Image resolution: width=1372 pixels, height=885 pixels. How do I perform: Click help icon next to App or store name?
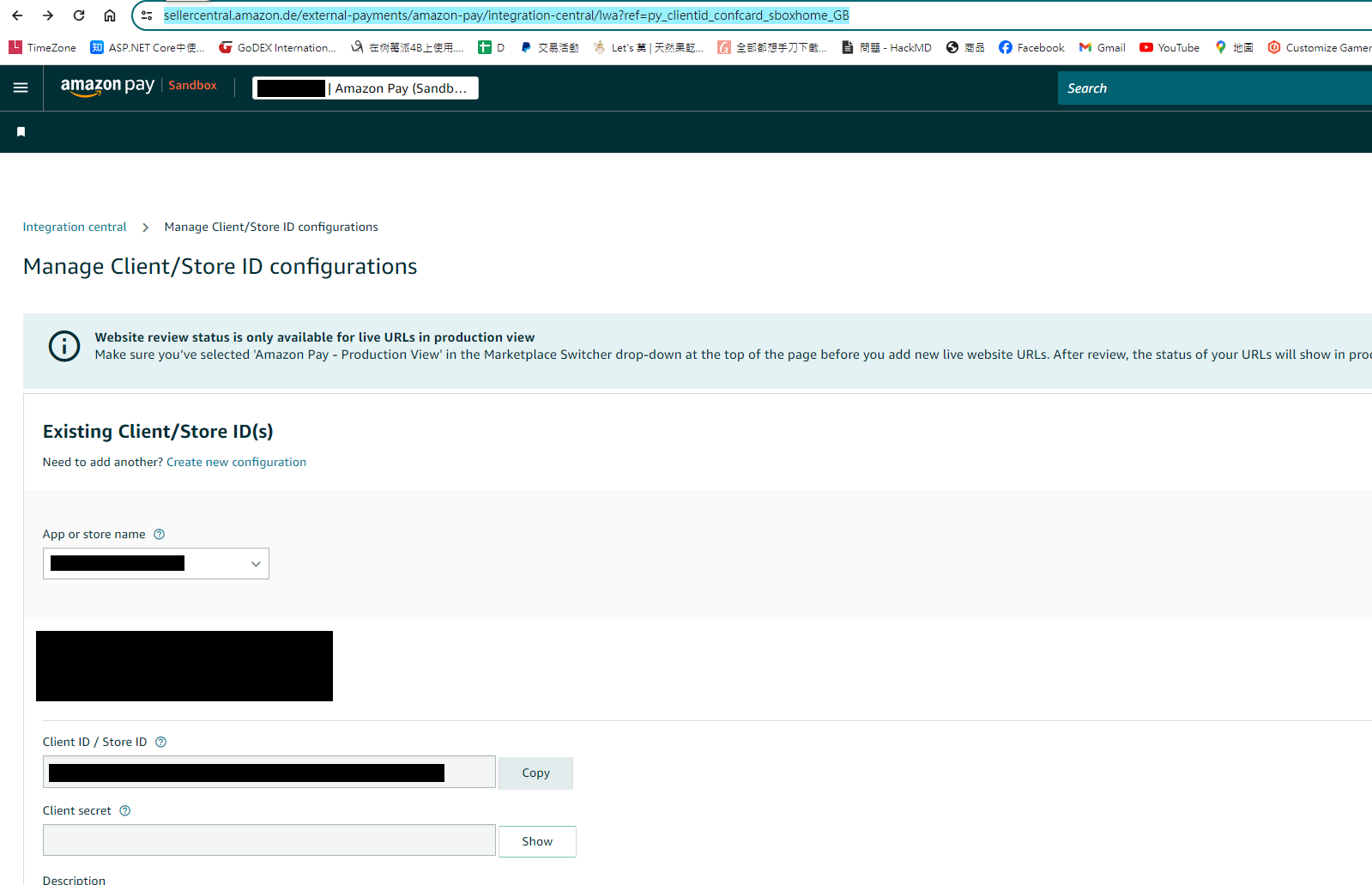tap(159, 534)
